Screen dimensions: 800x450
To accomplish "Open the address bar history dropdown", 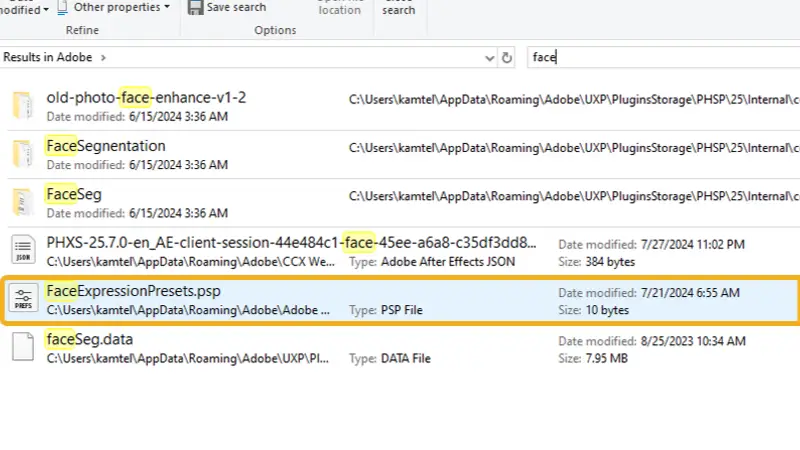I will [489, 58].
